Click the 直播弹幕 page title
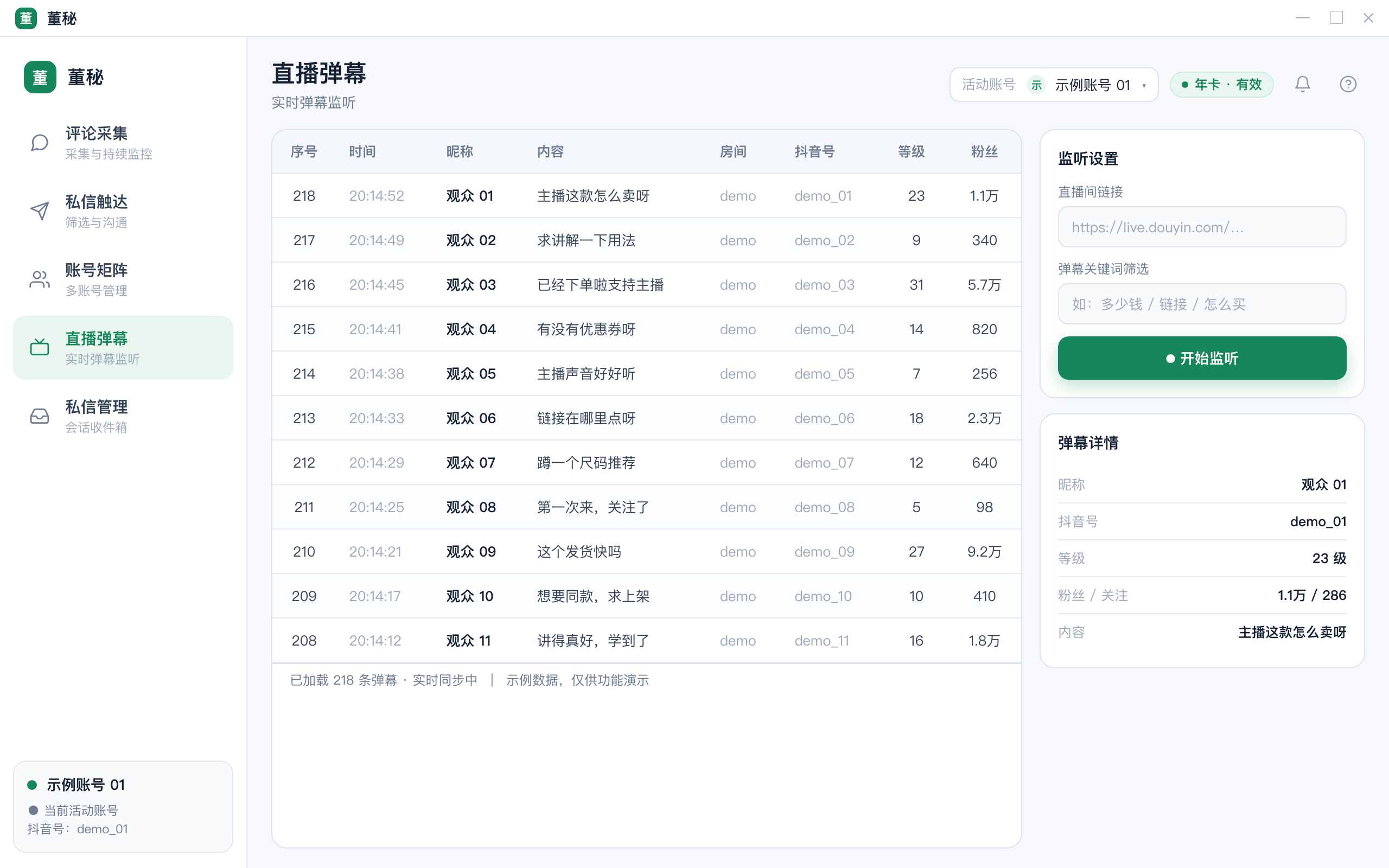1389x868 pixels. click(x=318, y=73)
